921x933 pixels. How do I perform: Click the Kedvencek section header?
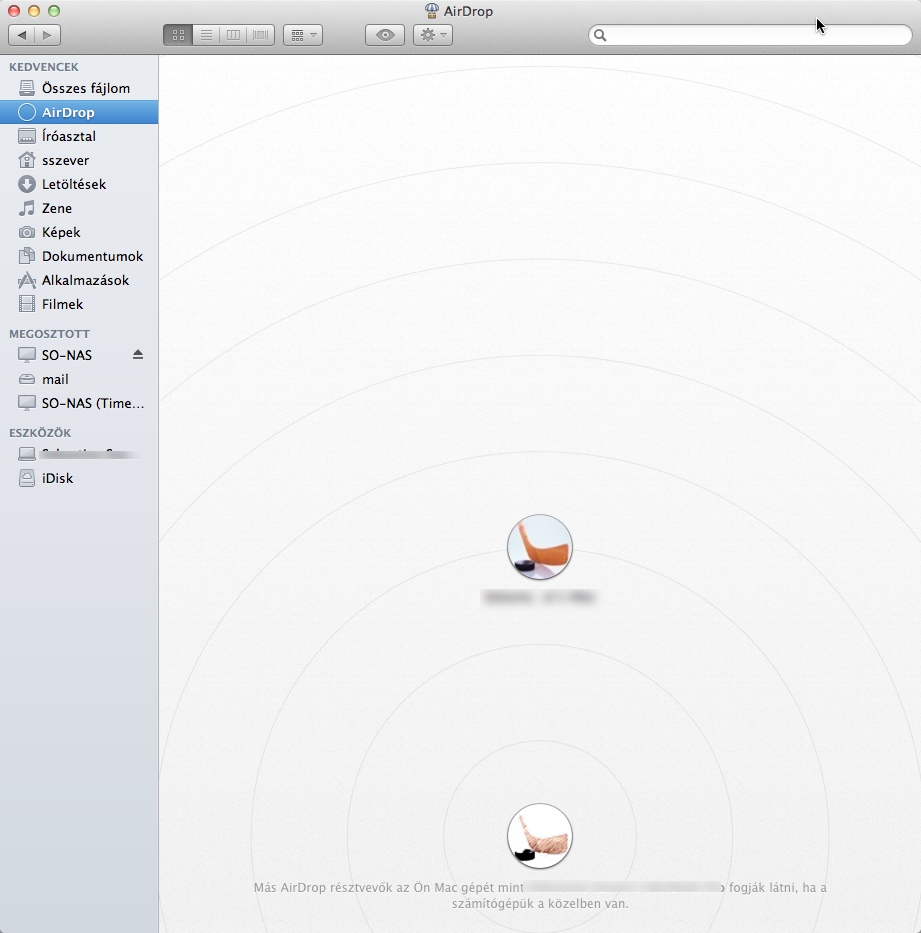(43, 67)
